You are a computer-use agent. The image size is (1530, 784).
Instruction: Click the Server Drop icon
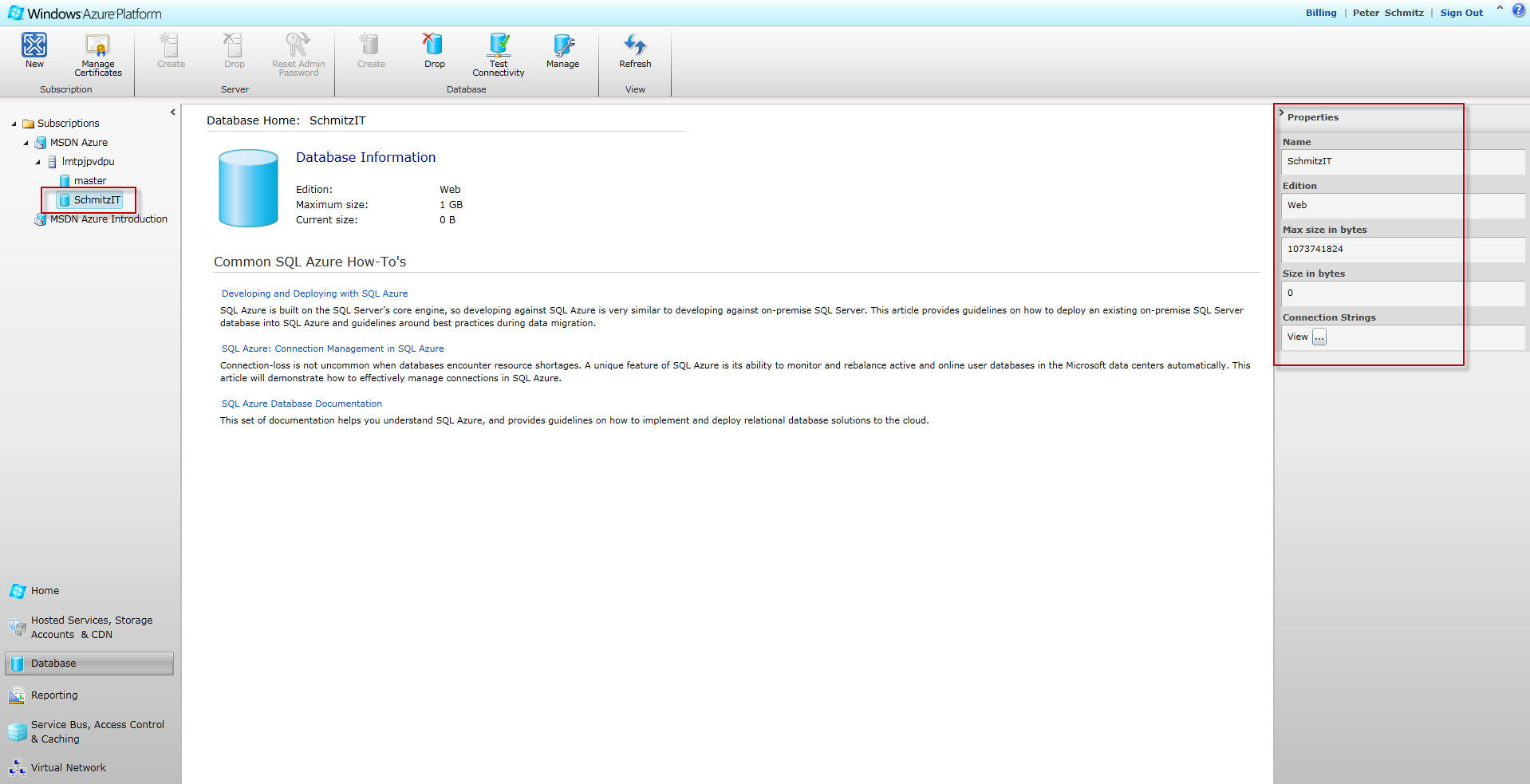pos(235,45)
